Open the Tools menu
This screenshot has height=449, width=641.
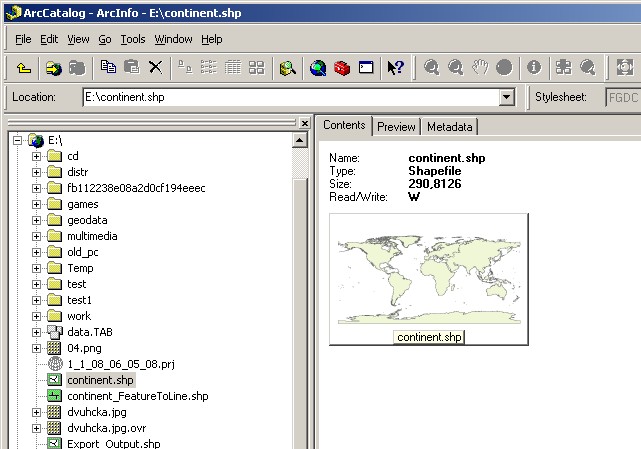(x=133, y=39)
